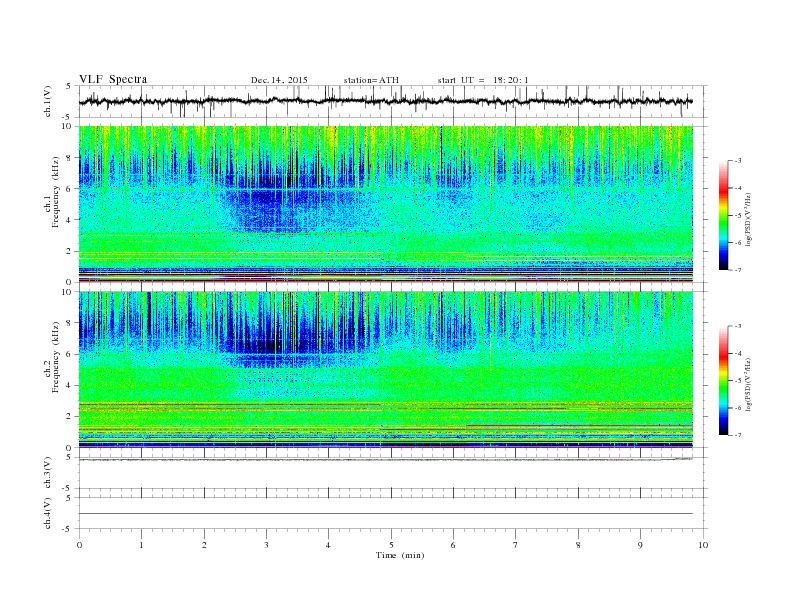Click time-axis tick label "7"
Image resolution: width=792 pixels, height=612 pixels.
click(516, 545)
